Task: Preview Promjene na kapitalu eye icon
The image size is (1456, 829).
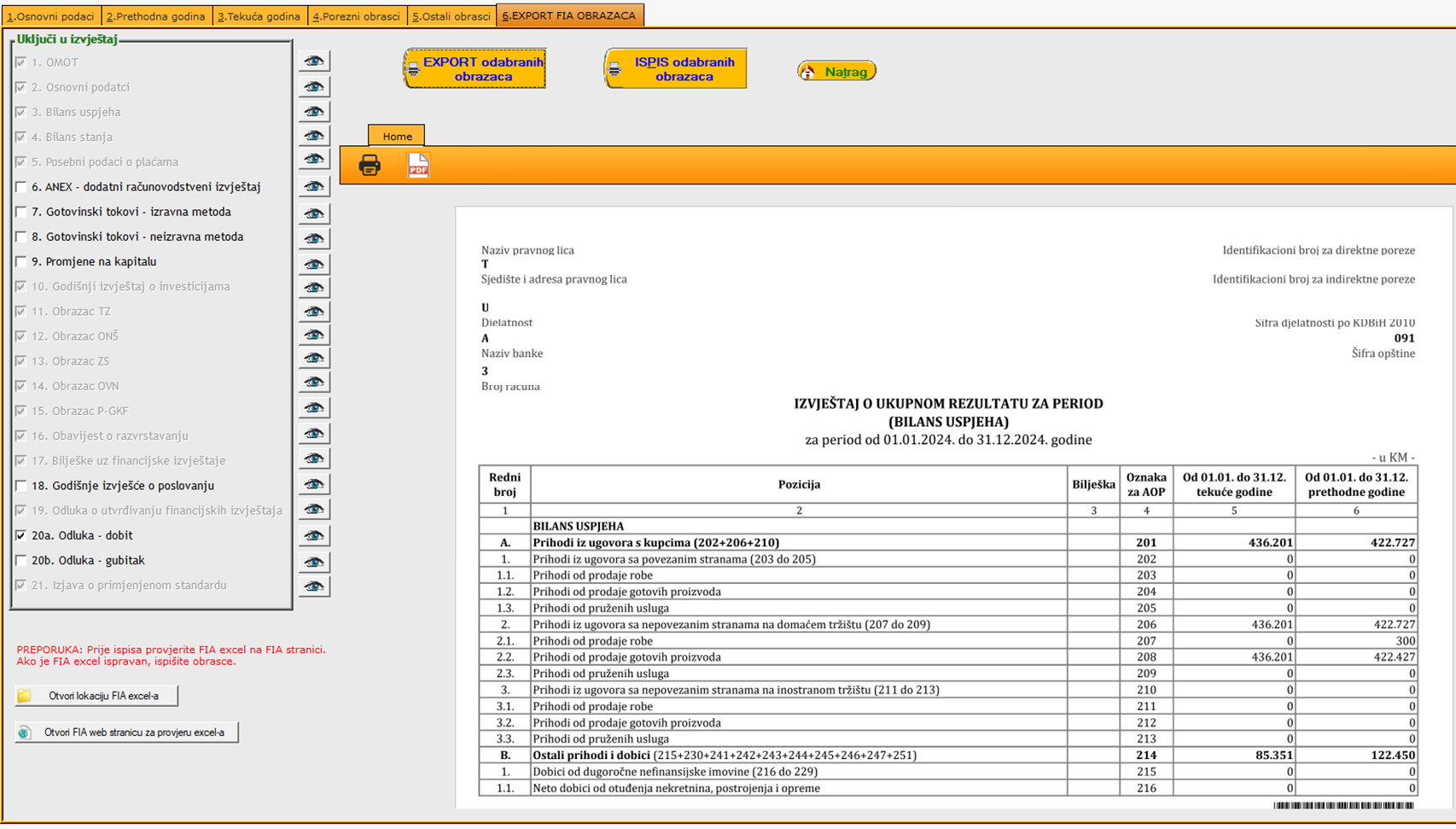Action: coord(314,264)
